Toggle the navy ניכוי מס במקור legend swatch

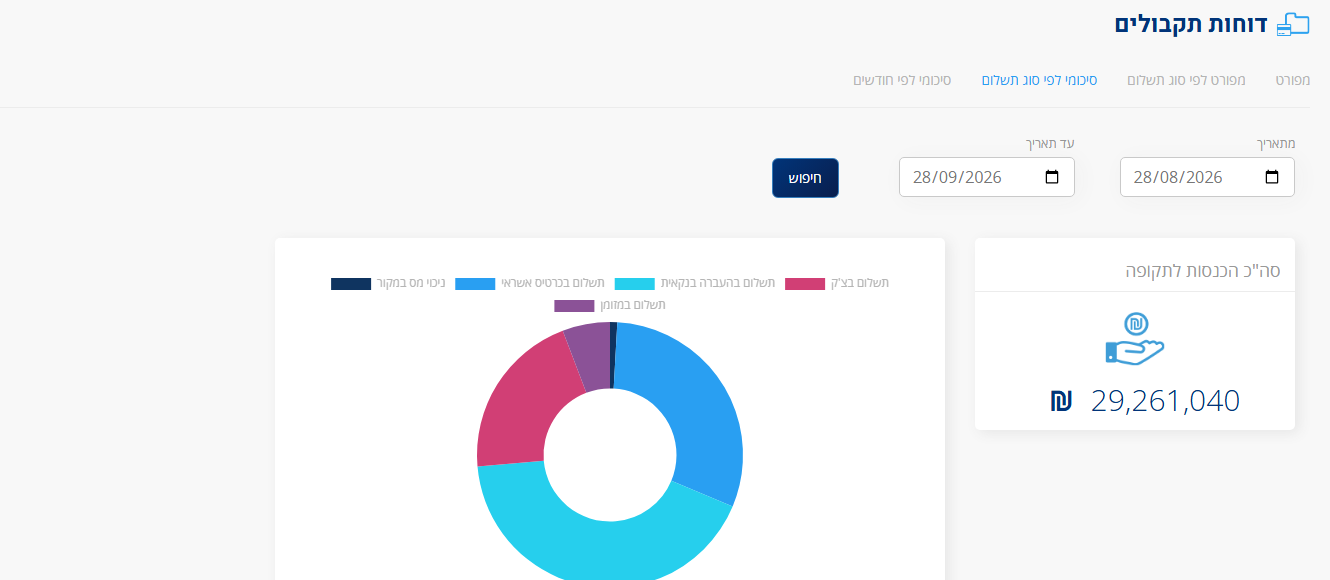(x=351, y=284)
